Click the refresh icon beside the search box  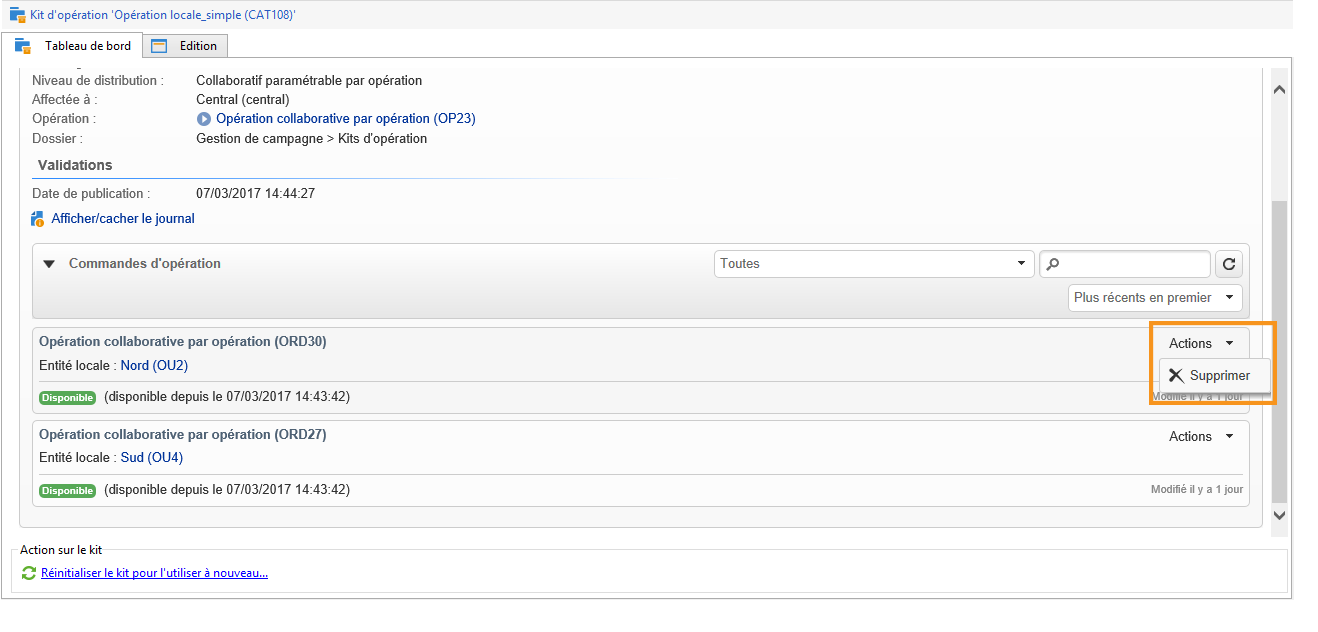(x=1229, y=264)
